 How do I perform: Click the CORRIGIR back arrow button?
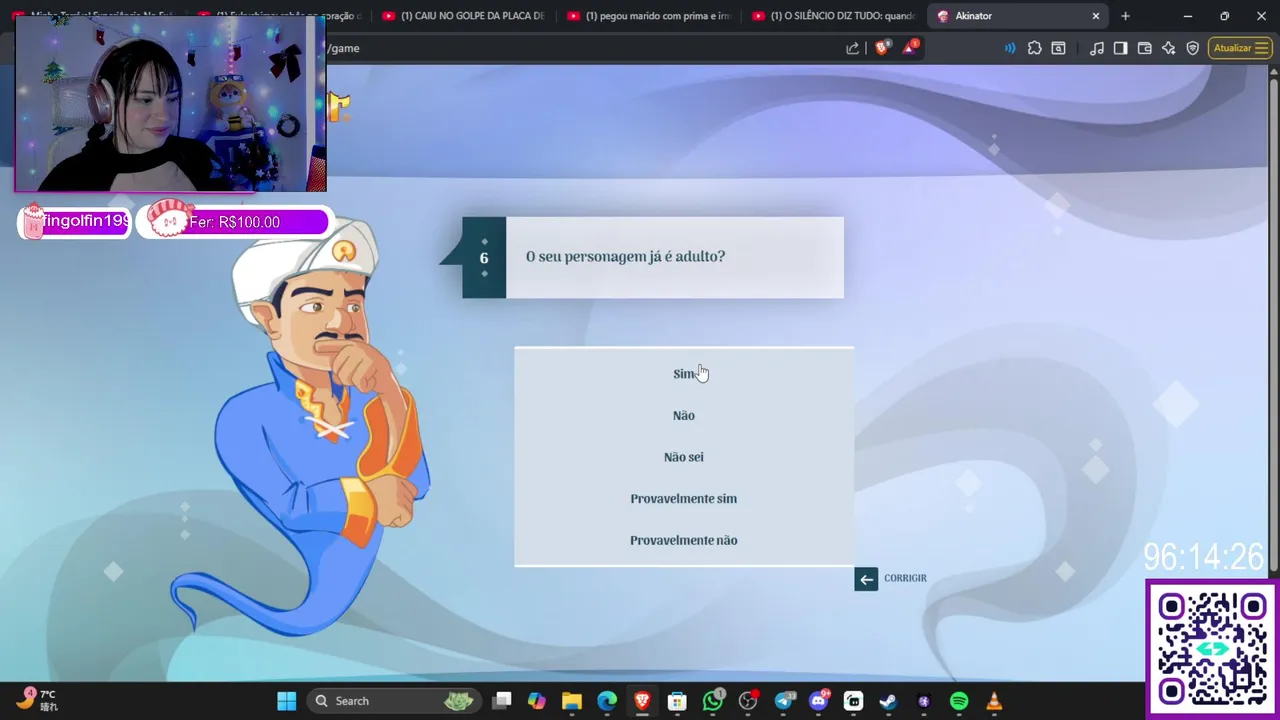[x=866, y=579]
